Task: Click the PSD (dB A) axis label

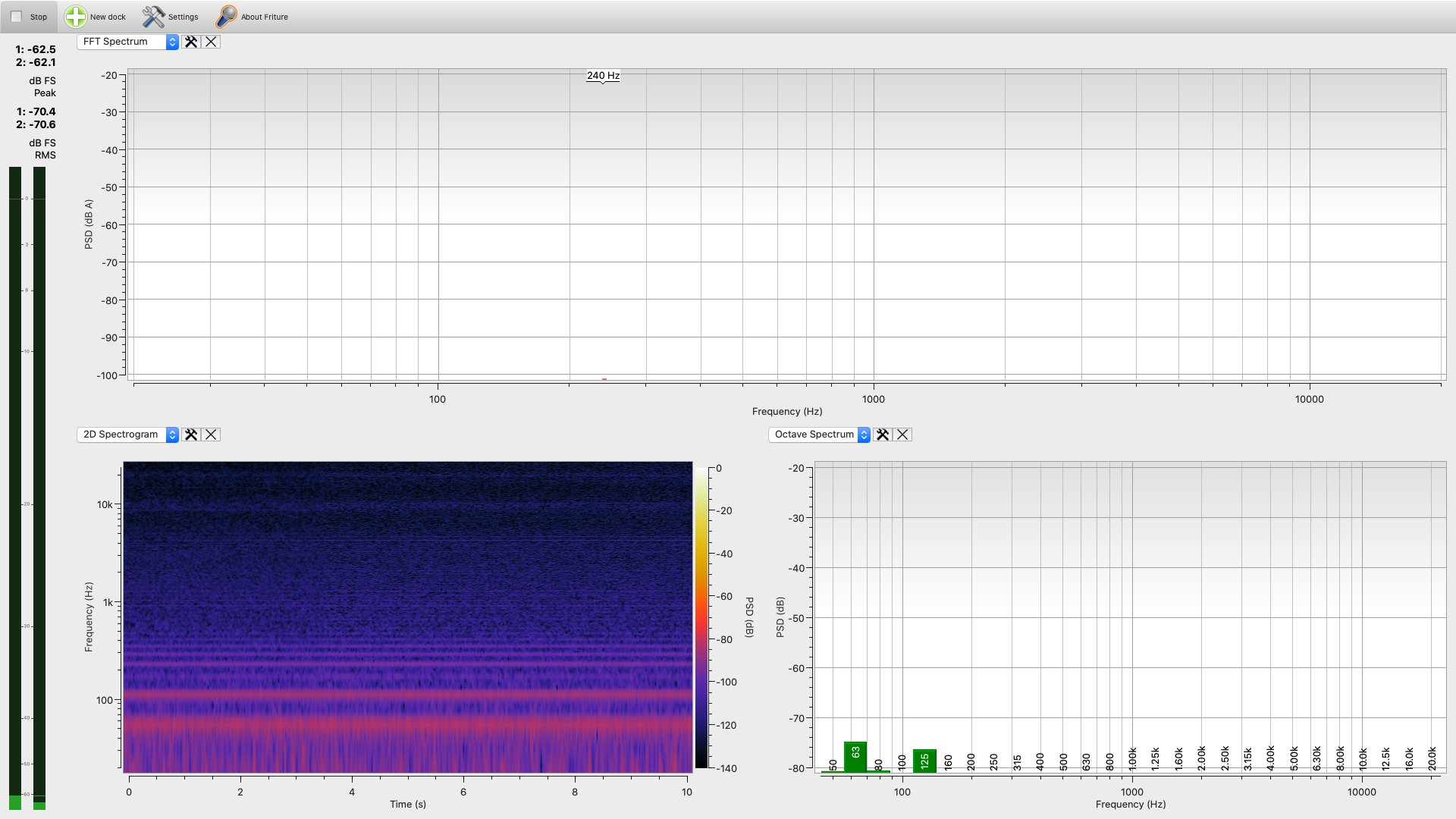Action: (x=89, y=224)
